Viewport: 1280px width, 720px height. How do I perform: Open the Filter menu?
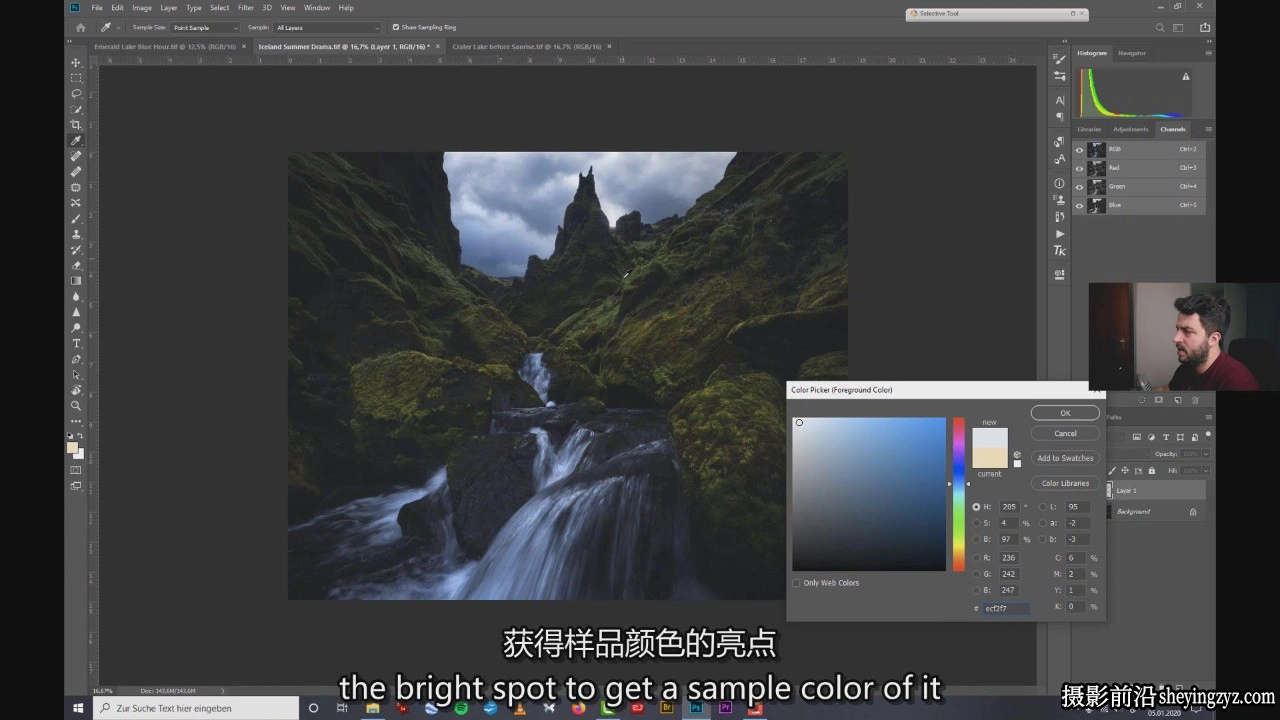[246, 8]
